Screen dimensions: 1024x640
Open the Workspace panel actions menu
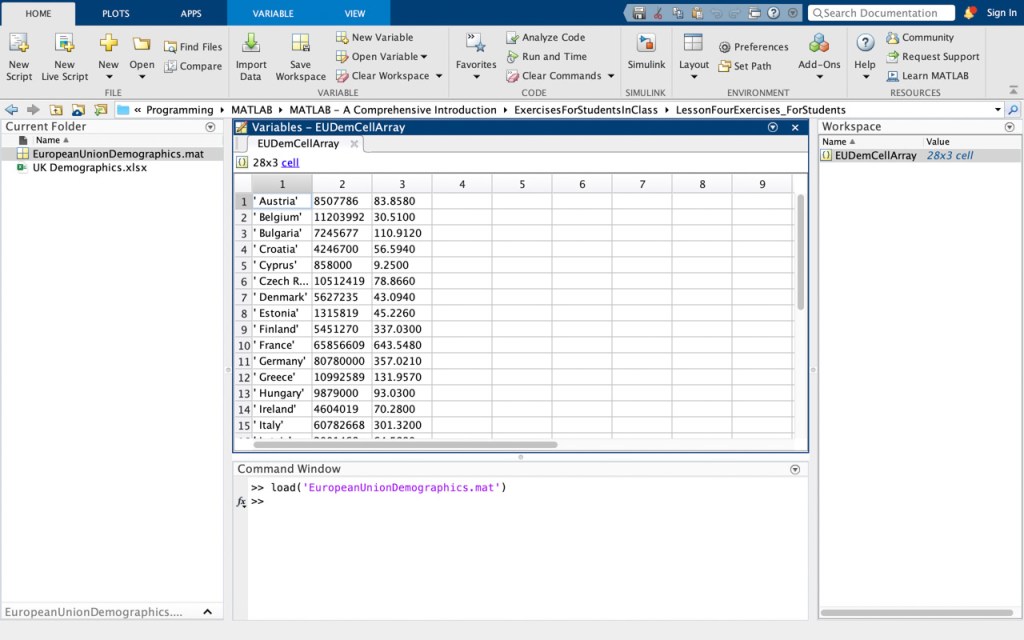point(1010,127)
